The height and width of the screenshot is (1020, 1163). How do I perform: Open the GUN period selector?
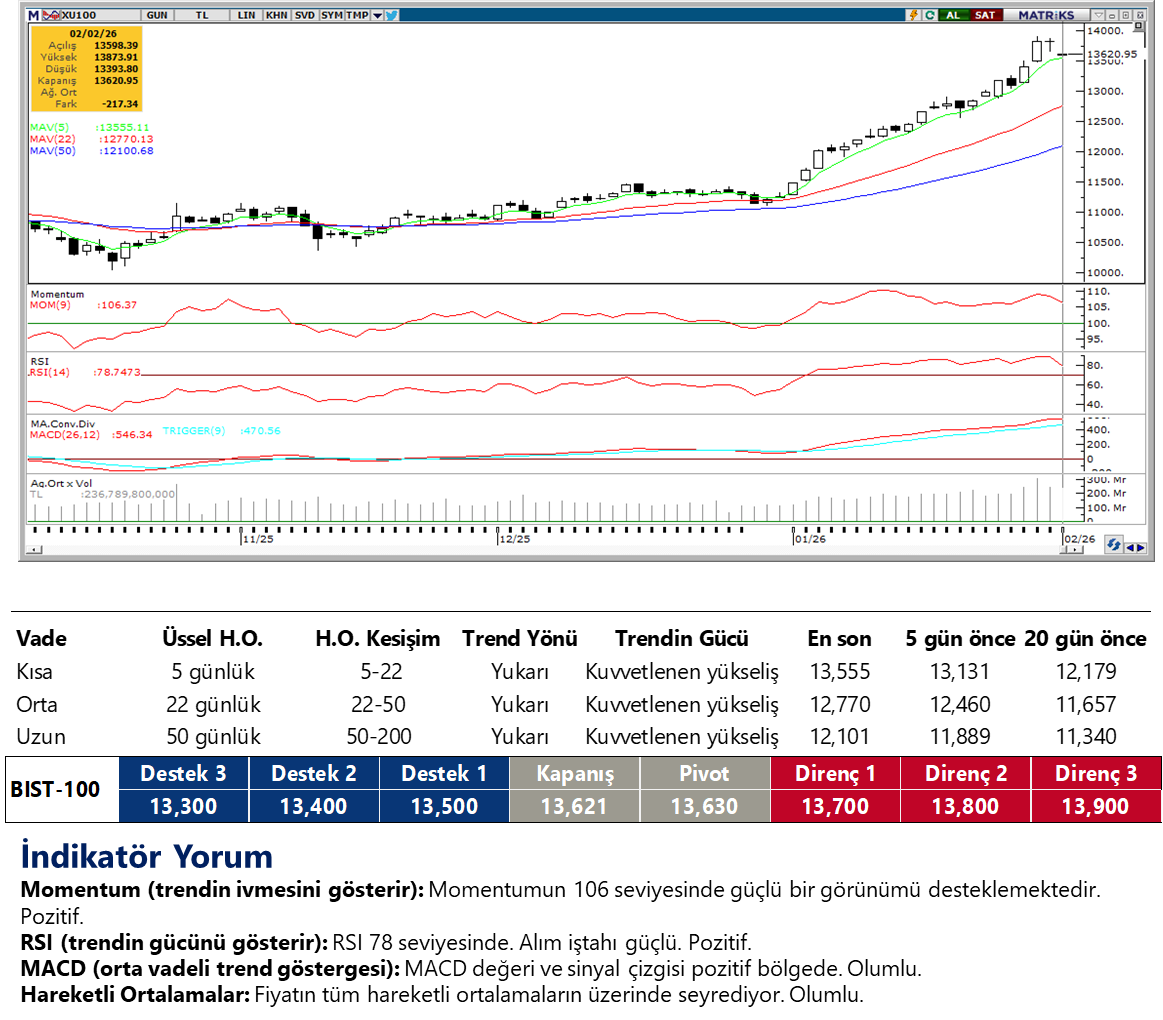pos(157,15)
